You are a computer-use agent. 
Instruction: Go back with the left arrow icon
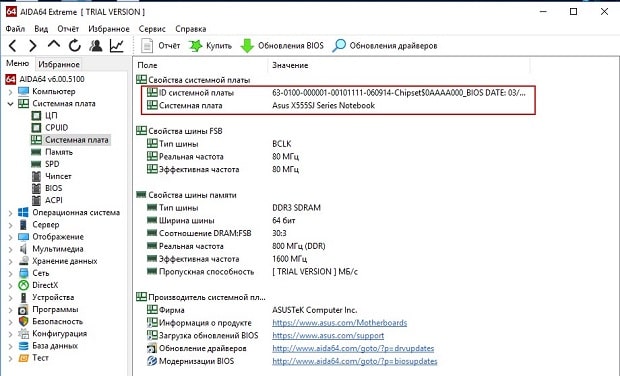pyautogui.click(x=13, y=46)
